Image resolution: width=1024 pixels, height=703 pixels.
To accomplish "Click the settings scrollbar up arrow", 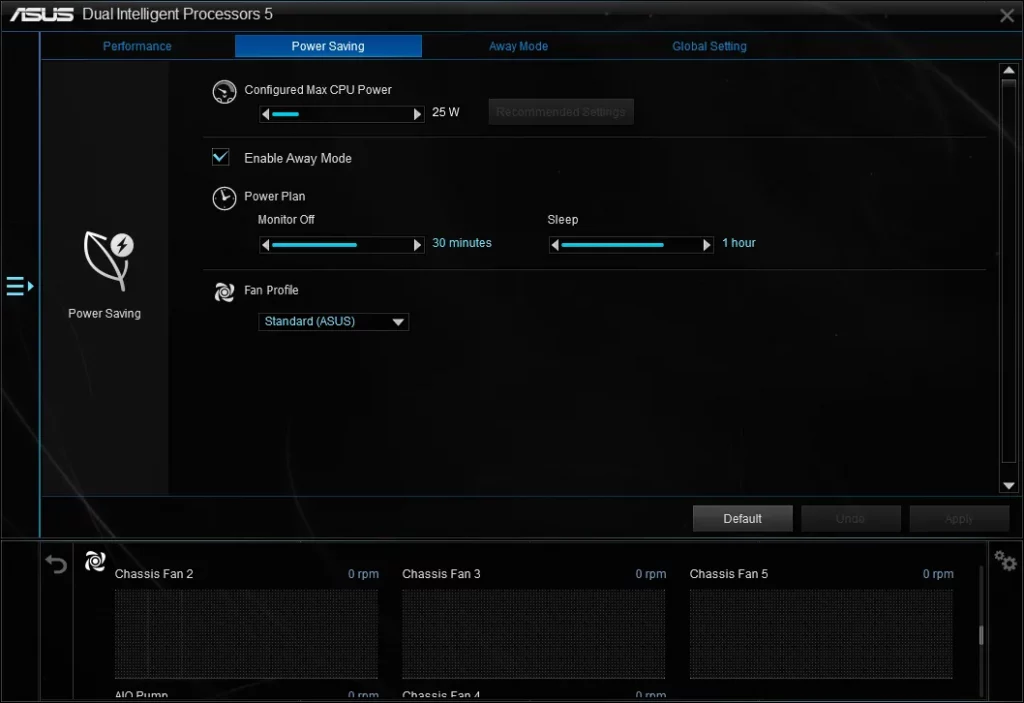I will [x=1009, y=70].
